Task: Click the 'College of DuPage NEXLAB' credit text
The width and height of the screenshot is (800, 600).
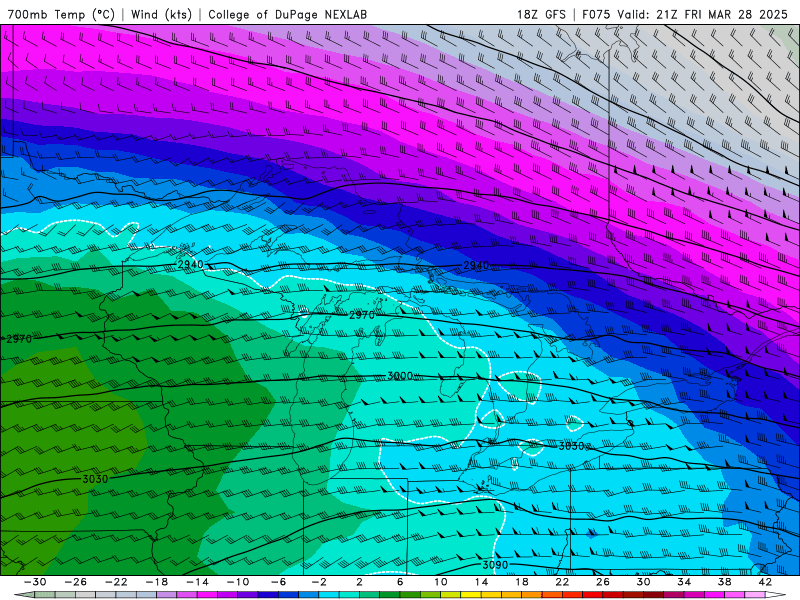Action: [287, 14]
